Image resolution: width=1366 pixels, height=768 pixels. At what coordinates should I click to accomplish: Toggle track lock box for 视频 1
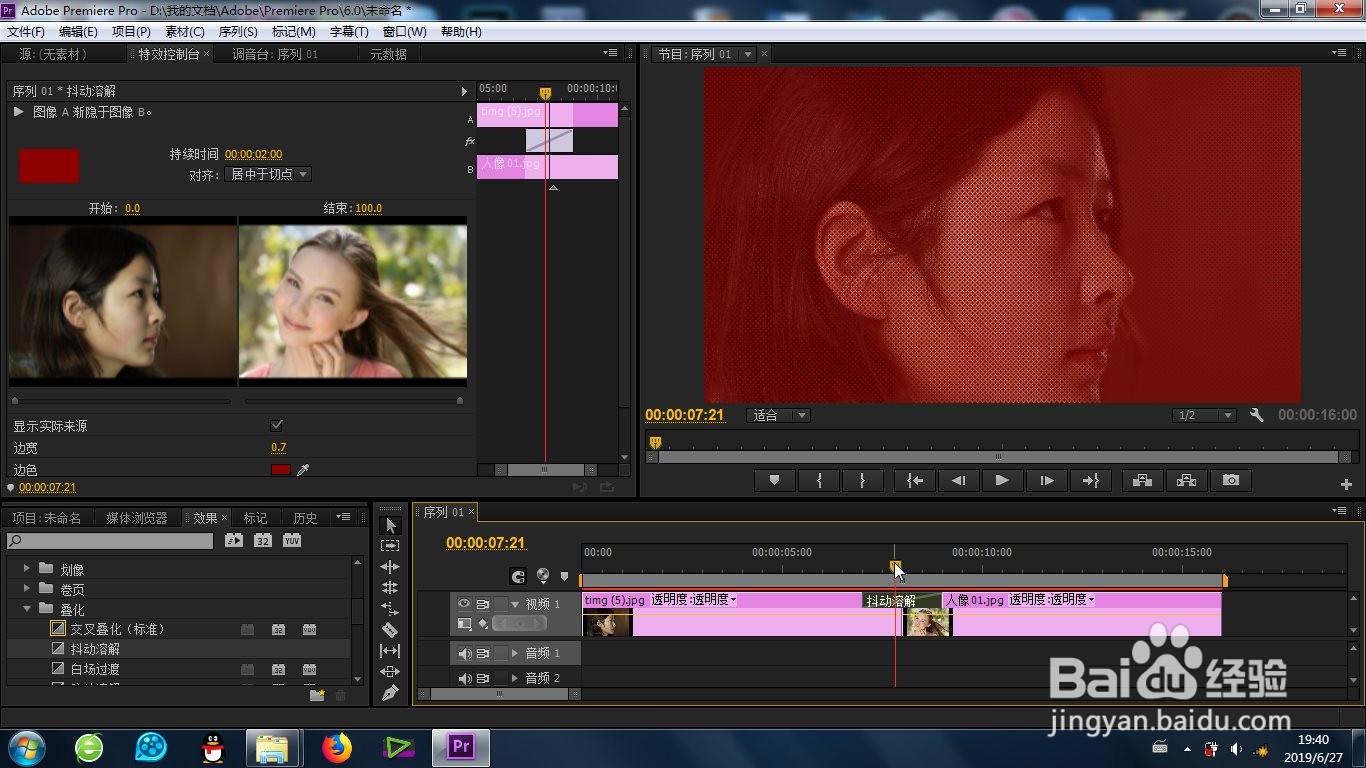501,604
